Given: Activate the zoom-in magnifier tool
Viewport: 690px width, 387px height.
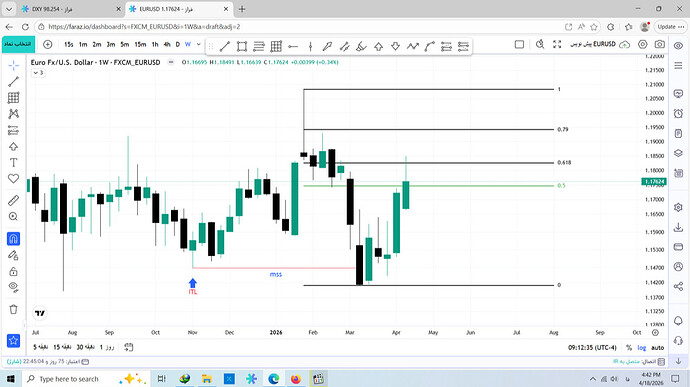Looking at the screenshot, I should [x=14, y=217].
